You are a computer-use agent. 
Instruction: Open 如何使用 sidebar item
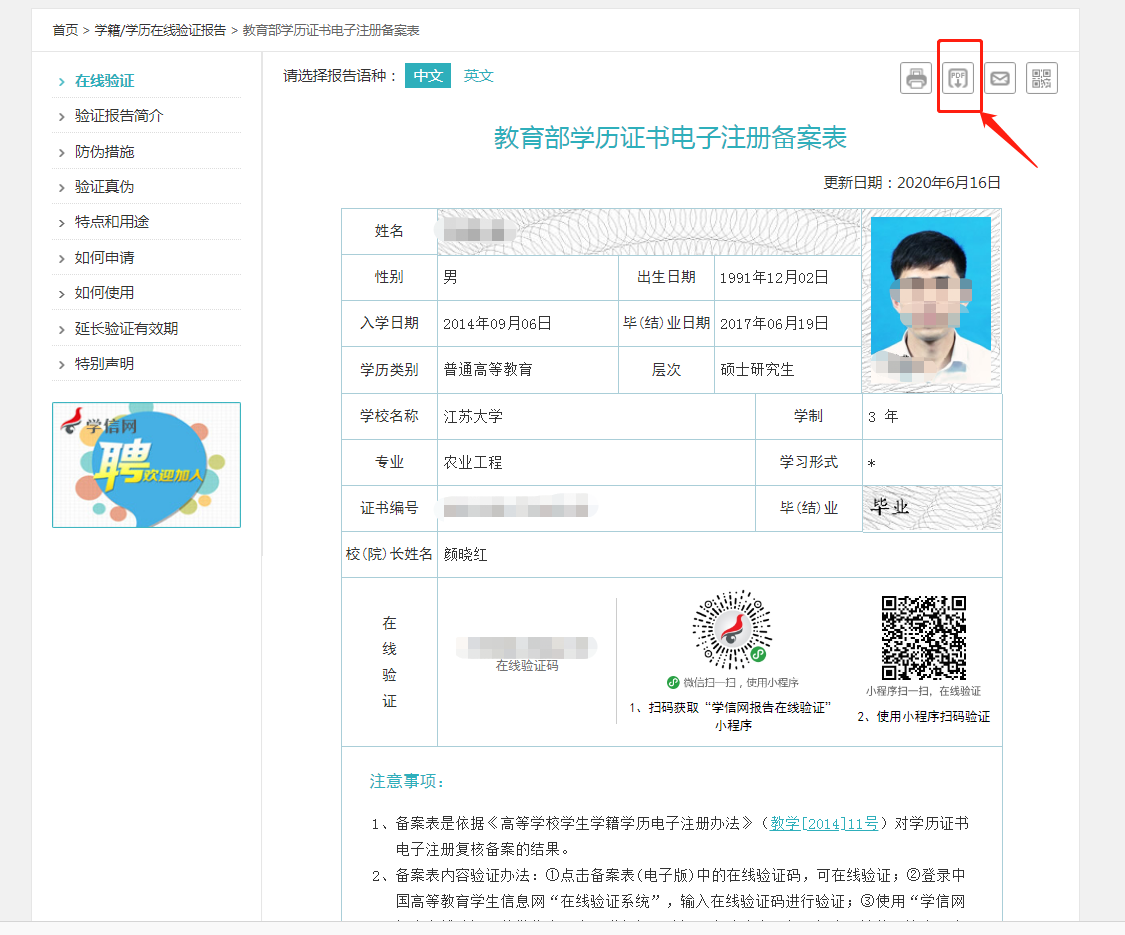(x=105, y=293)
